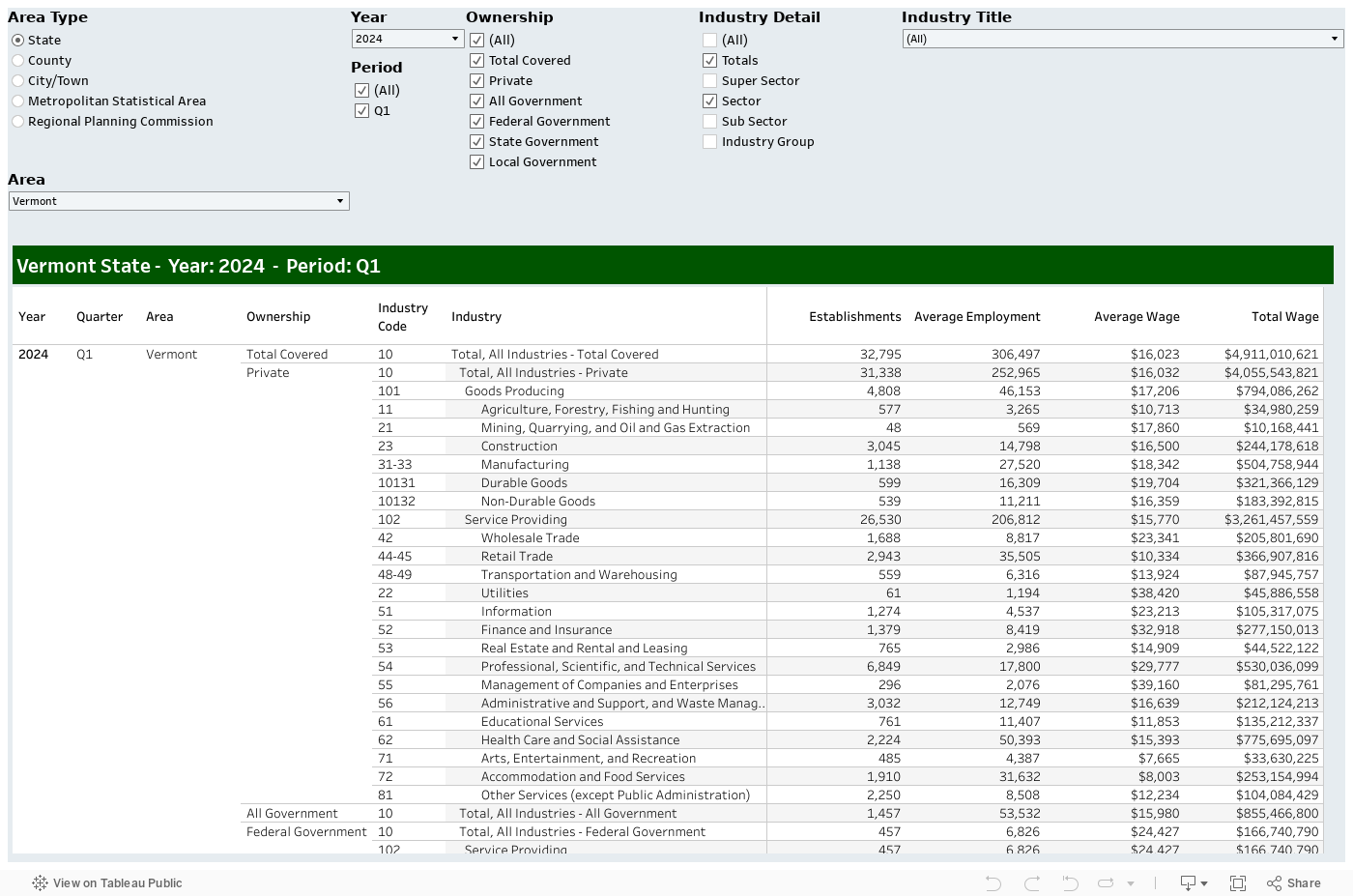Enable the Industry Group checkbox
The height and width of the screenshot is (896, 1353).
pyautogui.click(x=710, y=141)
